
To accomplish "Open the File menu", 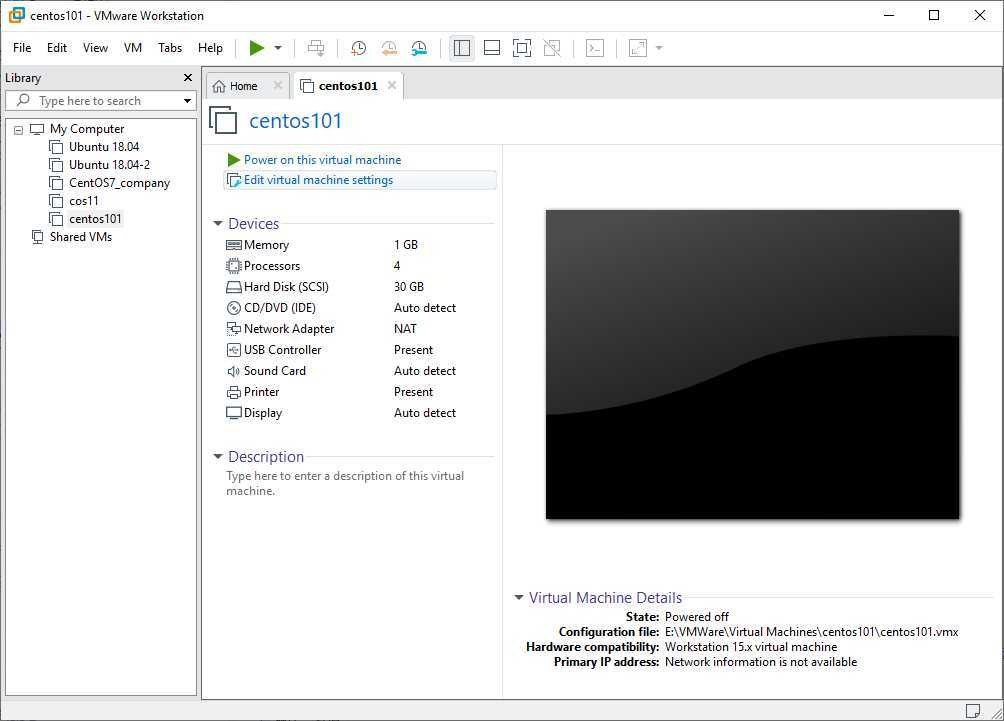I will point(22,48).
